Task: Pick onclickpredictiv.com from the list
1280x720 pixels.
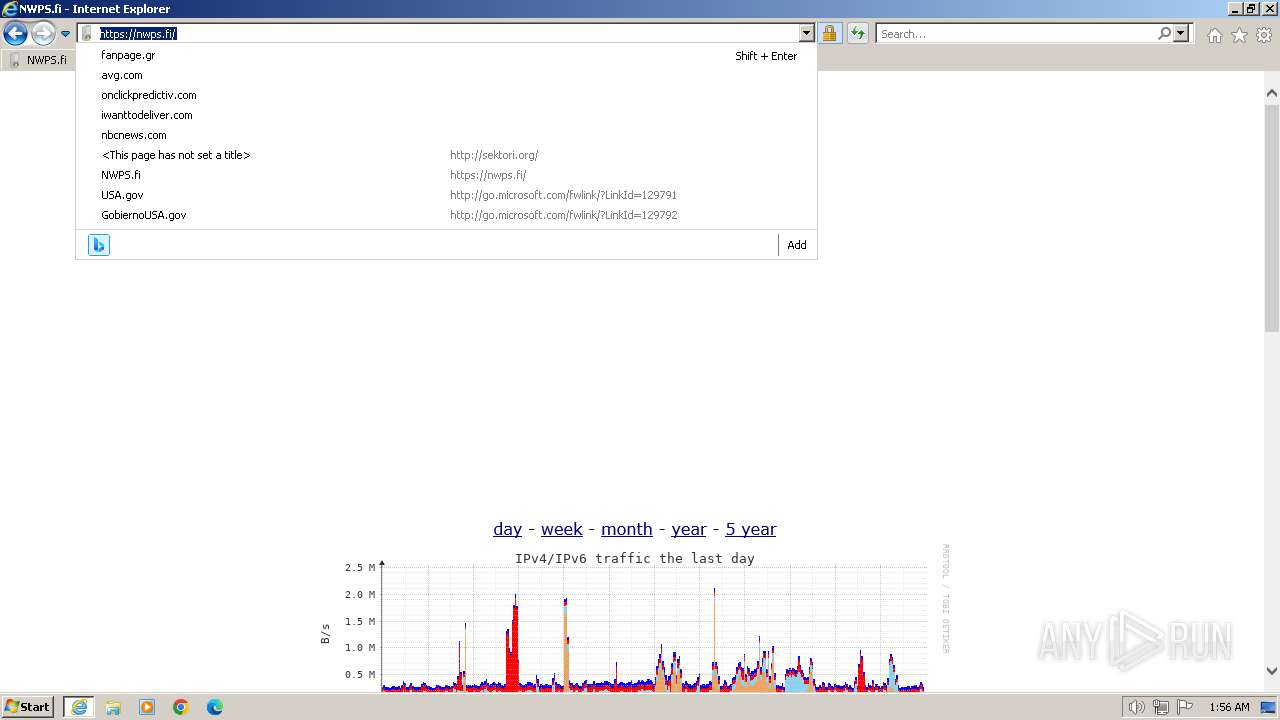Action: (x=446, y=95)
